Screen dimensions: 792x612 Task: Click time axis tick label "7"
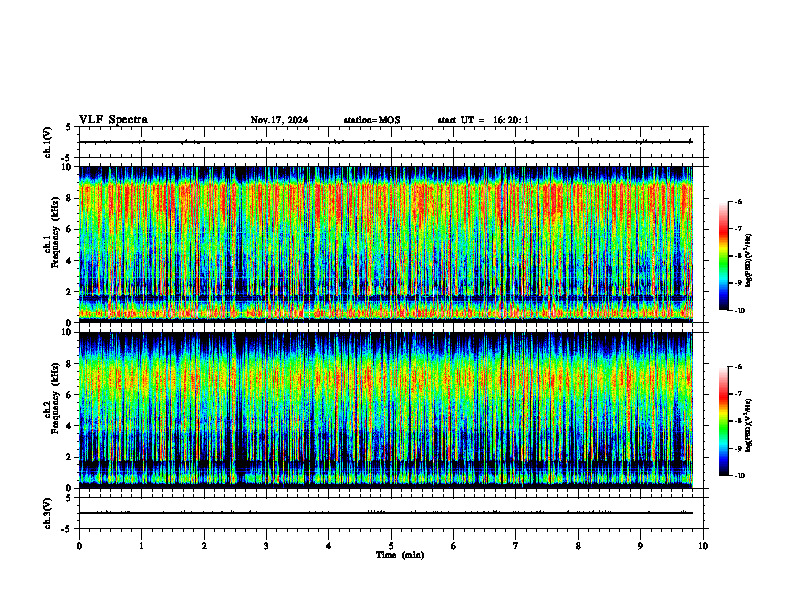(x=516, y=546)
